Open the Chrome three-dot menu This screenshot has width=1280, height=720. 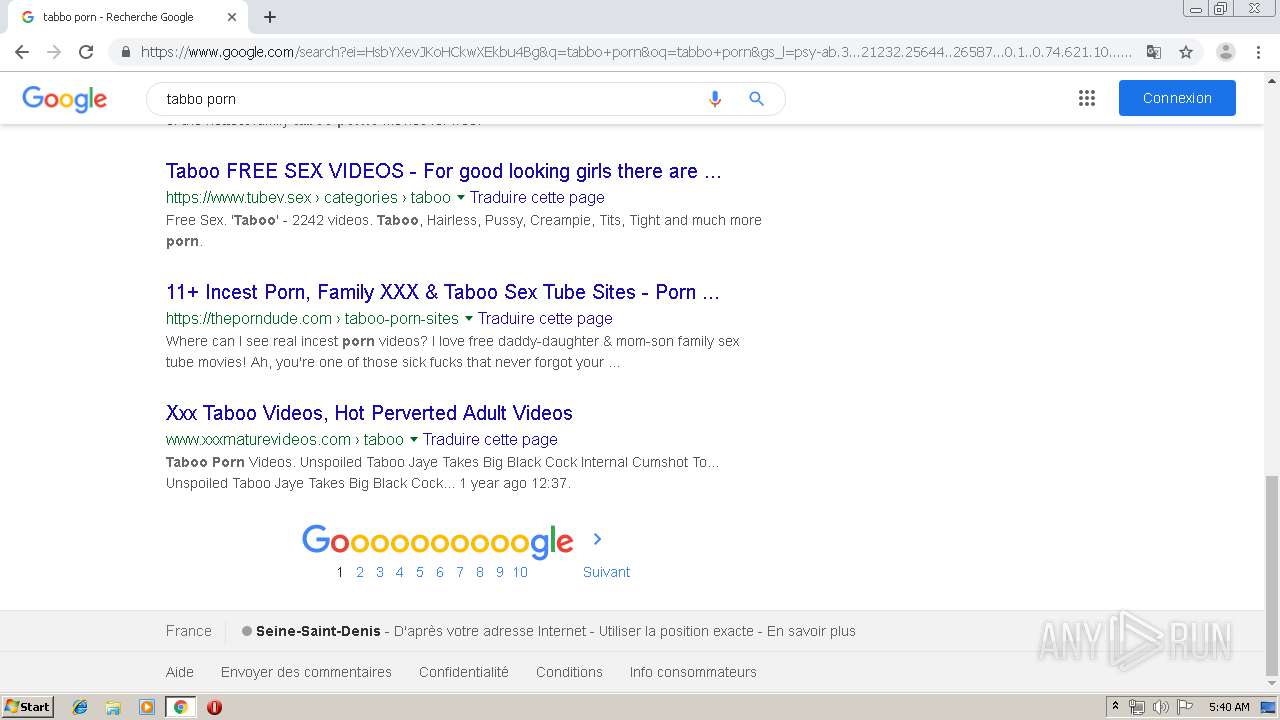tap(1258, 52)
